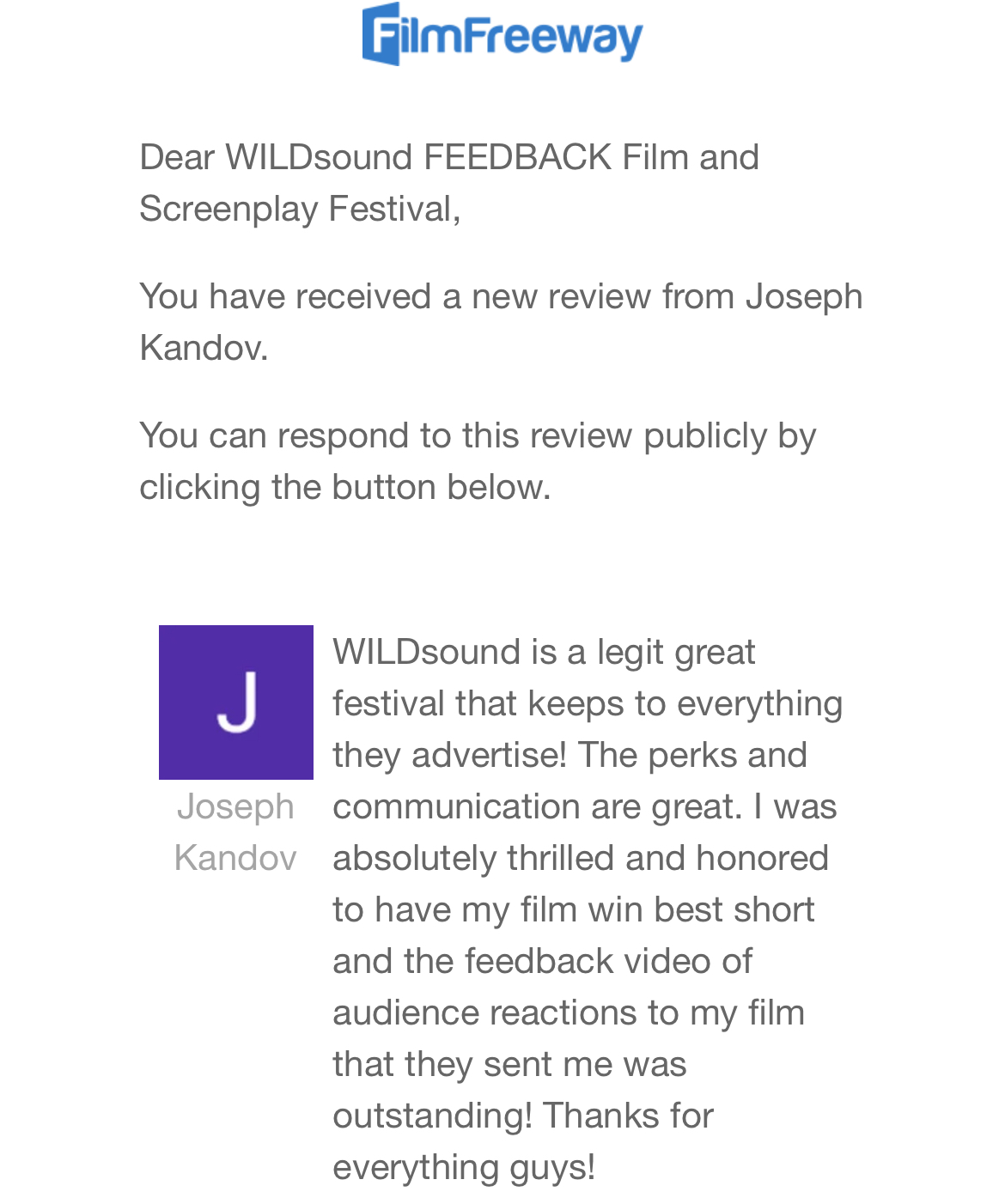Click 'WILDsound is a legit great' review line

[544, 652]
